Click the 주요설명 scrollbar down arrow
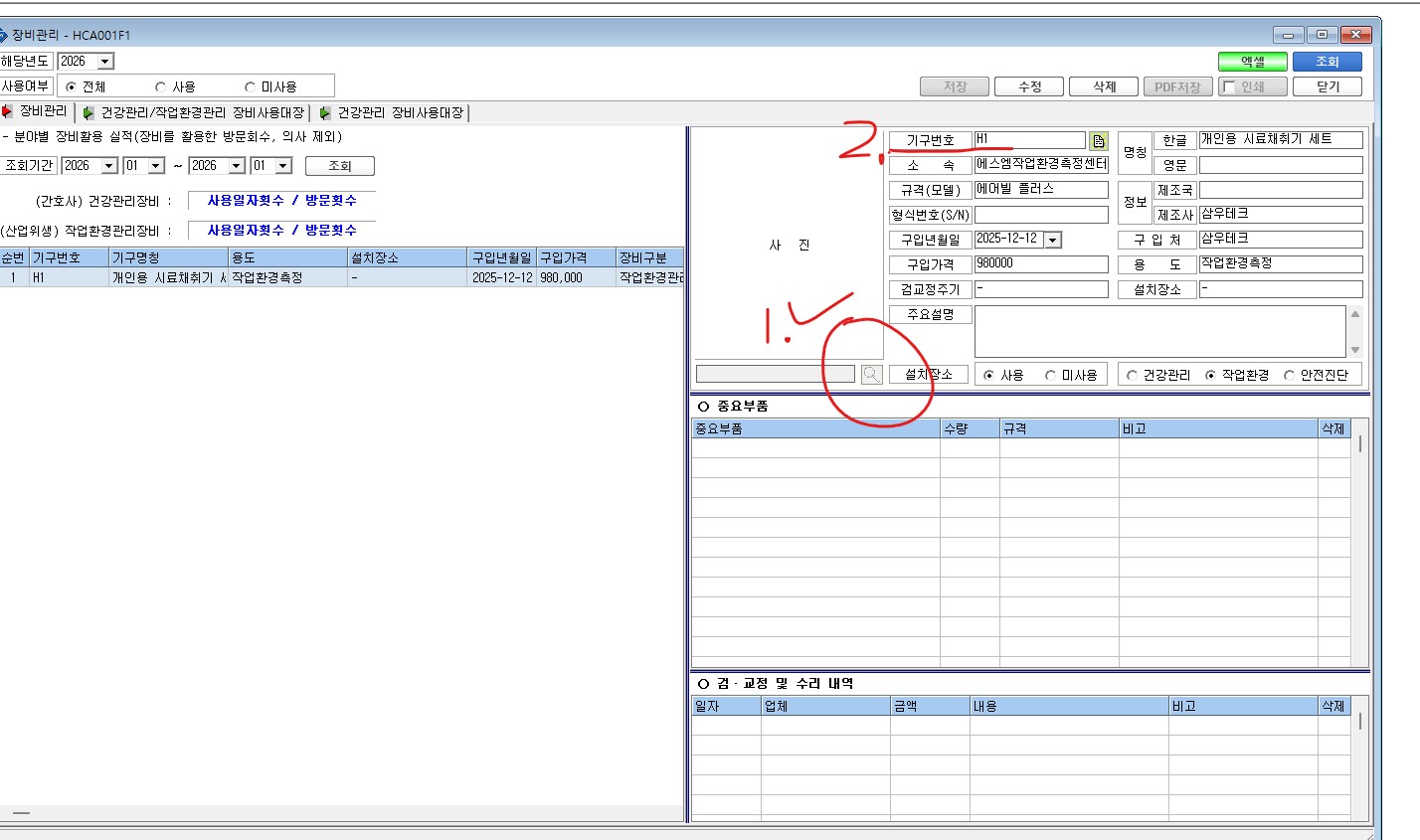Viewport: 1420px width, 840px height. (1354, 350)
